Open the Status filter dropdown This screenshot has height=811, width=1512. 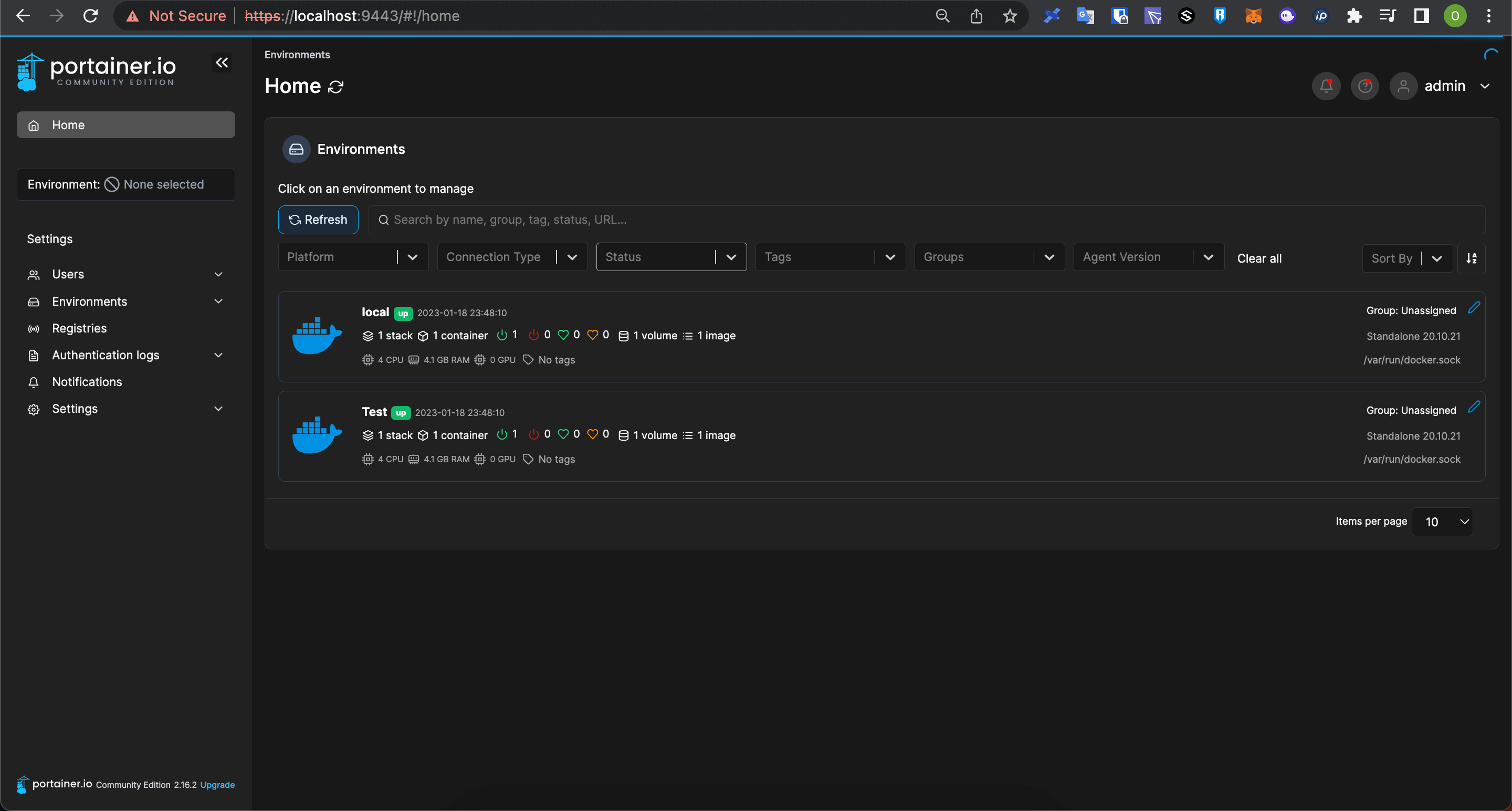tap(671, 257)
